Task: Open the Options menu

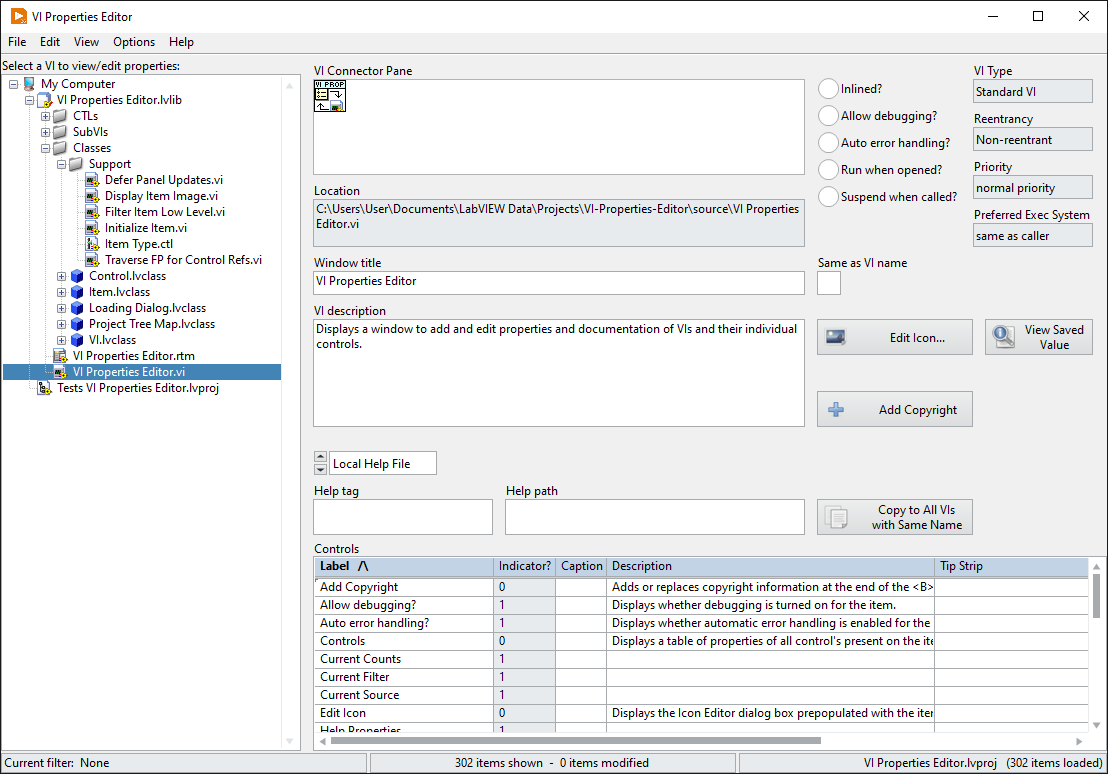Action: 134,42
